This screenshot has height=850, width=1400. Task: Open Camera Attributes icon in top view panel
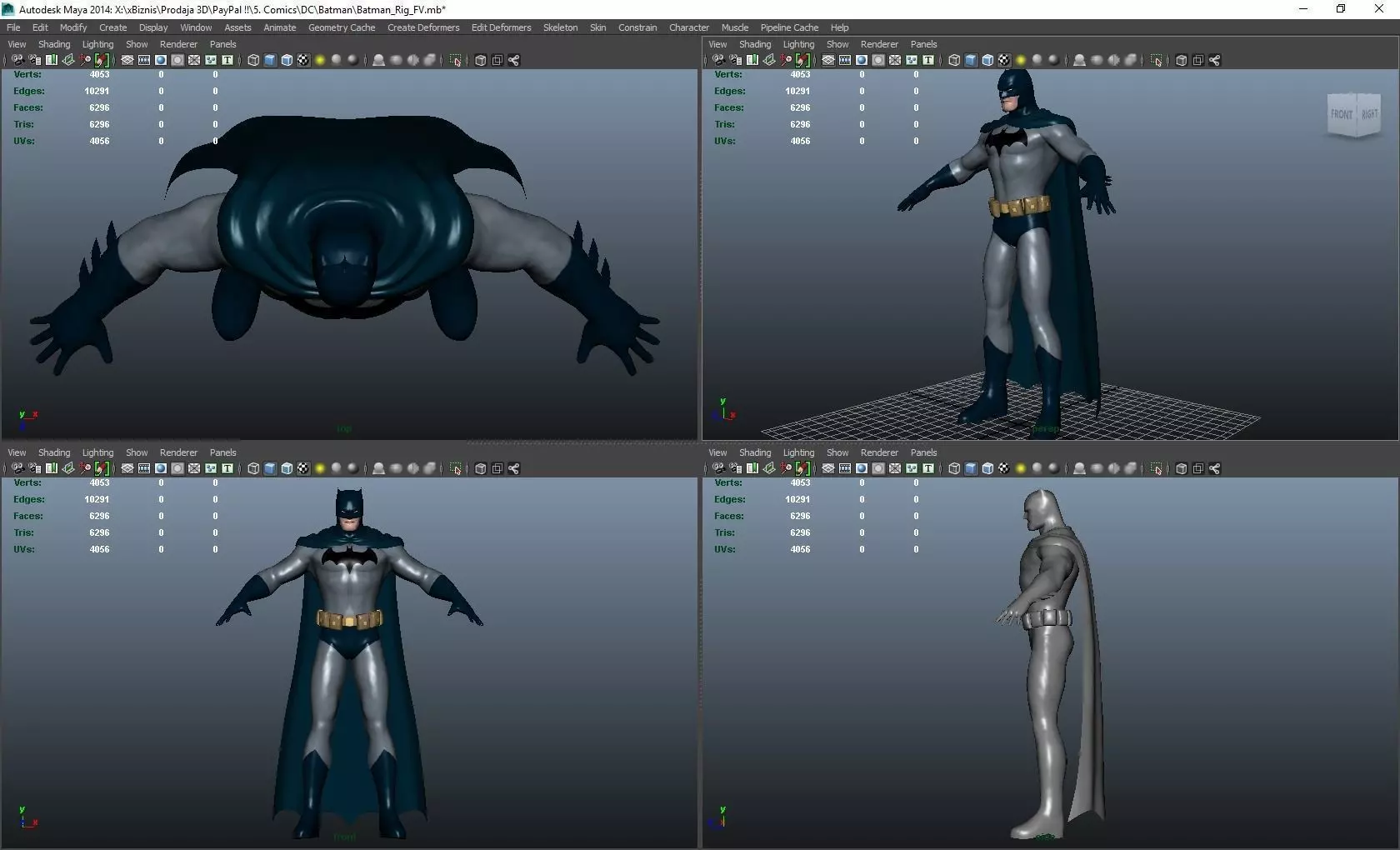[x=35, y=60]
